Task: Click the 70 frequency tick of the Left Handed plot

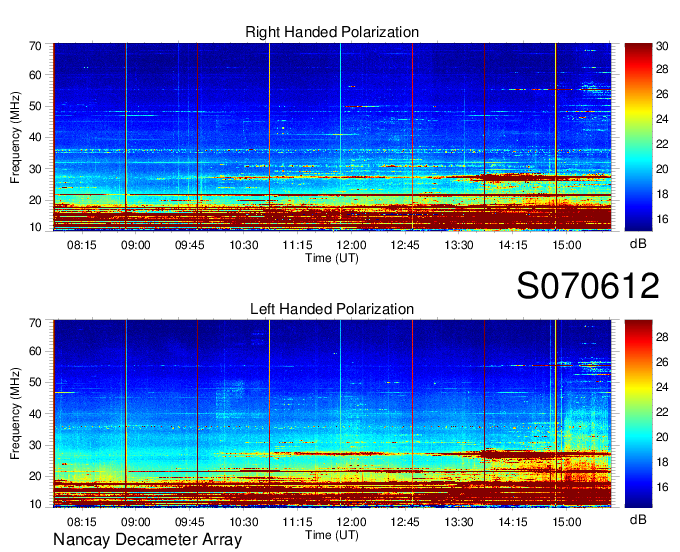Action: click(35, 323)
